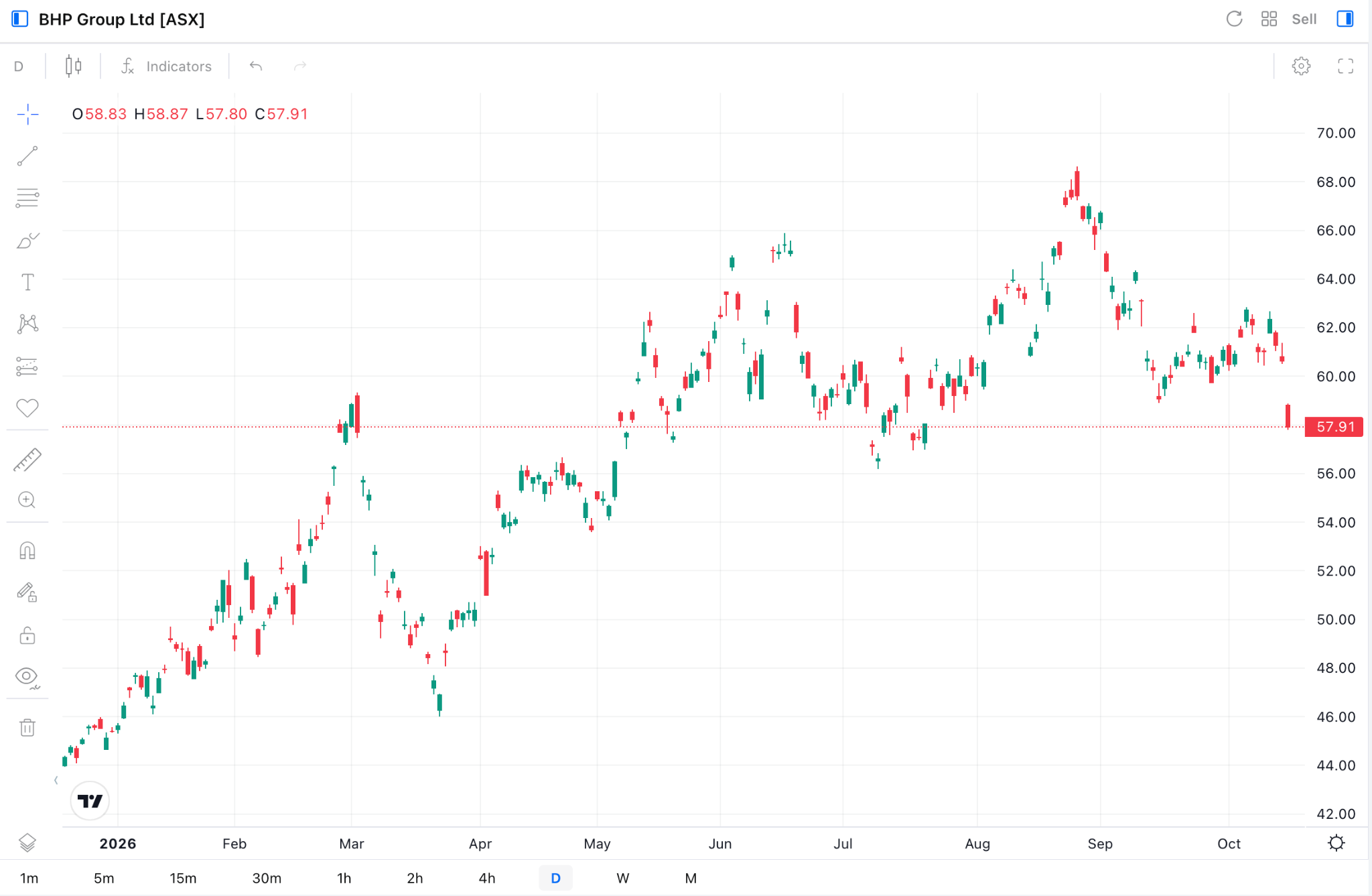1372x896 pixels.
Task: Toggle stay in drawing mode
Action: coord(27,592)
